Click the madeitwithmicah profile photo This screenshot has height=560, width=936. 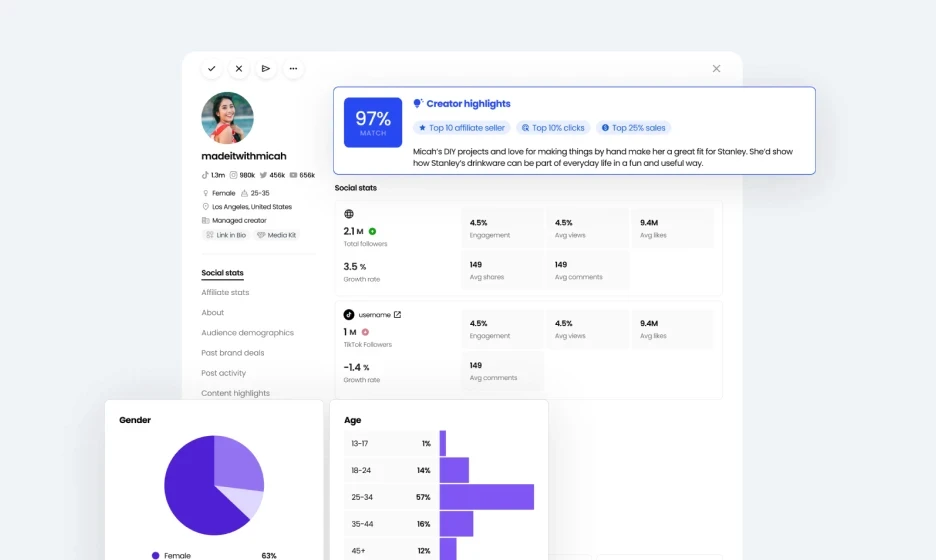227,118
